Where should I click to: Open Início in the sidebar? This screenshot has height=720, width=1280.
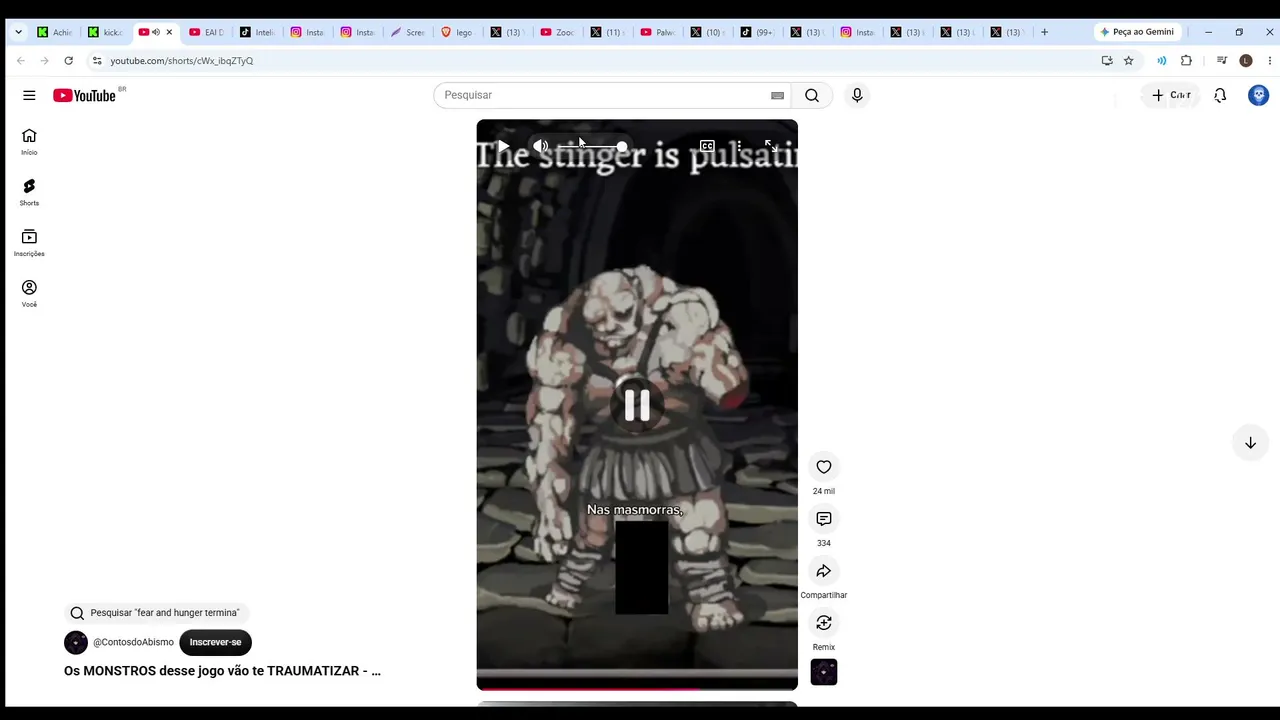click(29, 142)
